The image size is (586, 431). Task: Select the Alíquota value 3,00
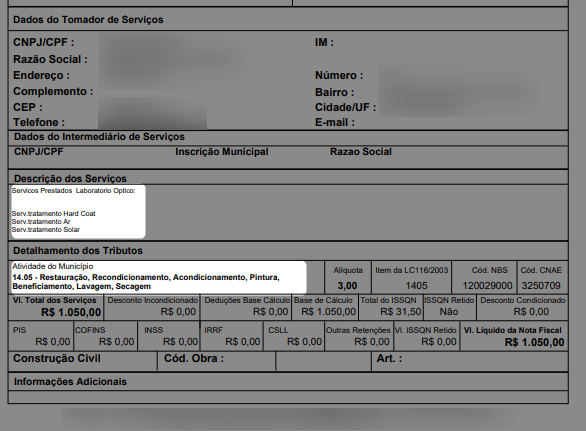click(347, 286)
